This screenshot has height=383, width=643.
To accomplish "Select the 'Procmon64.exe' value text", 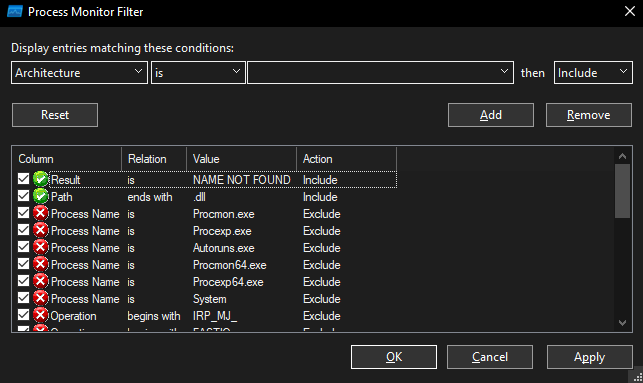I will [x=230, y=265].
